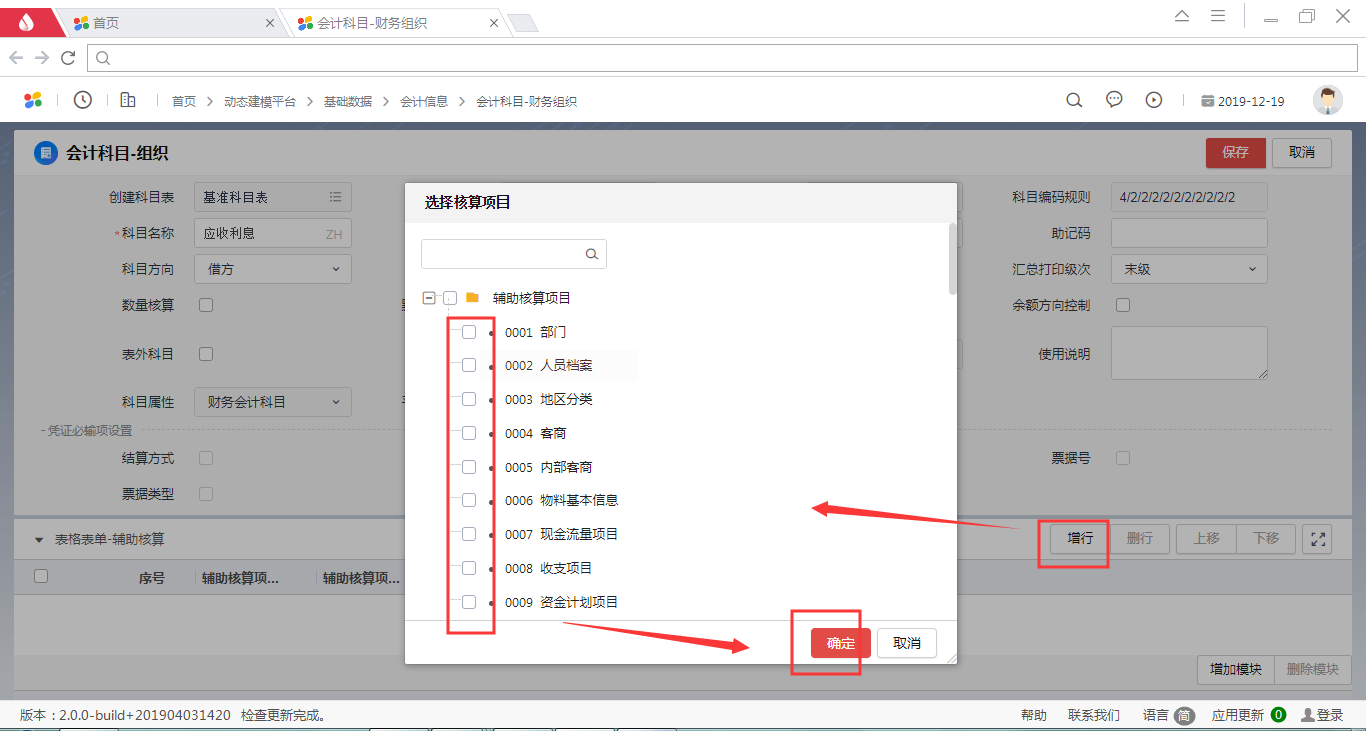Click fullscreen expand icon beside 下移

pos(1318,539)
